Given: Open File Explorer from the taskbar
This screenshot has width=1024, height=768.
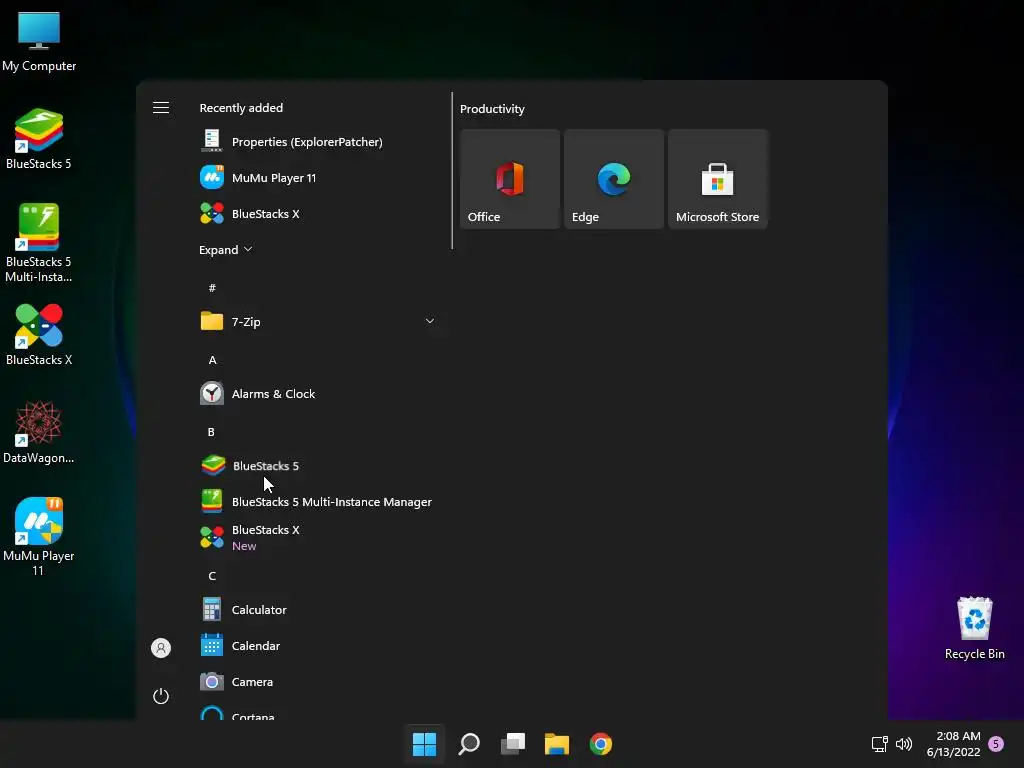Looking at the screenshot, I should click(x=557, y=744).
